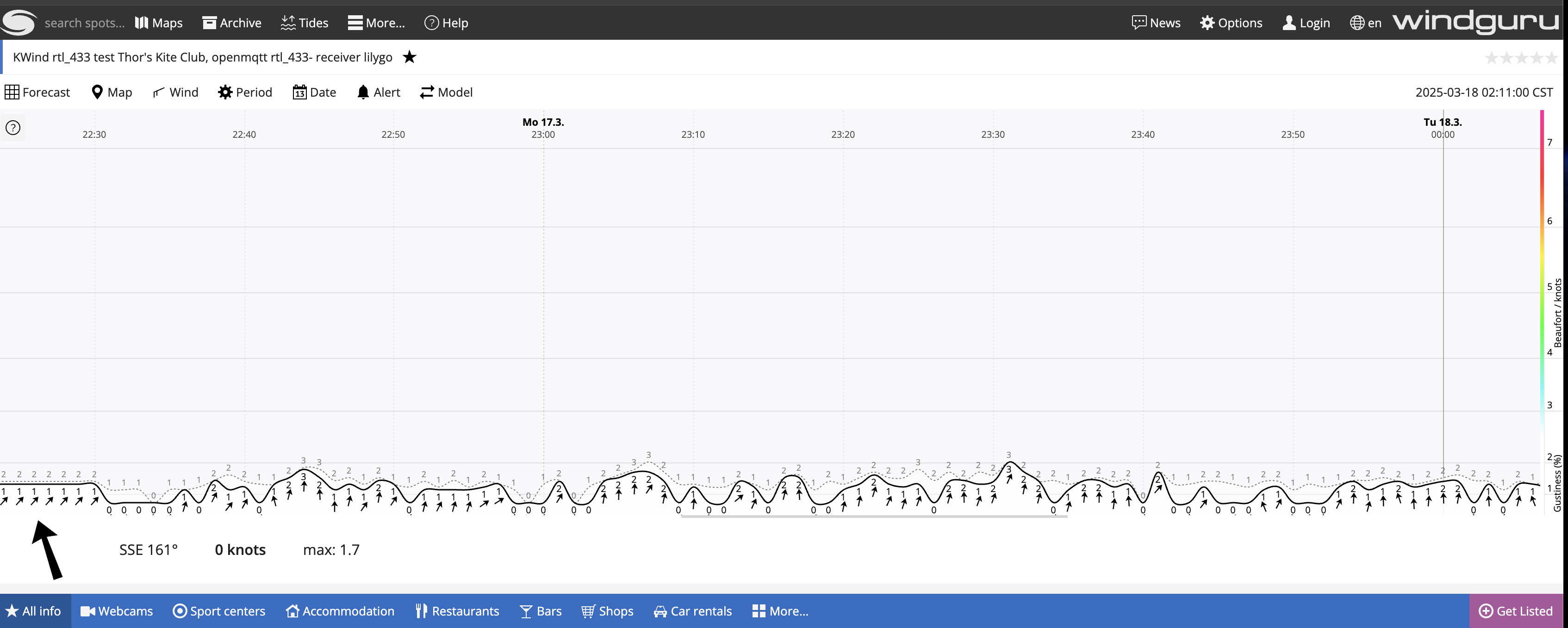Open the Forecast view
1568x628 pixels.
pyautogui.click(x=38, y=92)
